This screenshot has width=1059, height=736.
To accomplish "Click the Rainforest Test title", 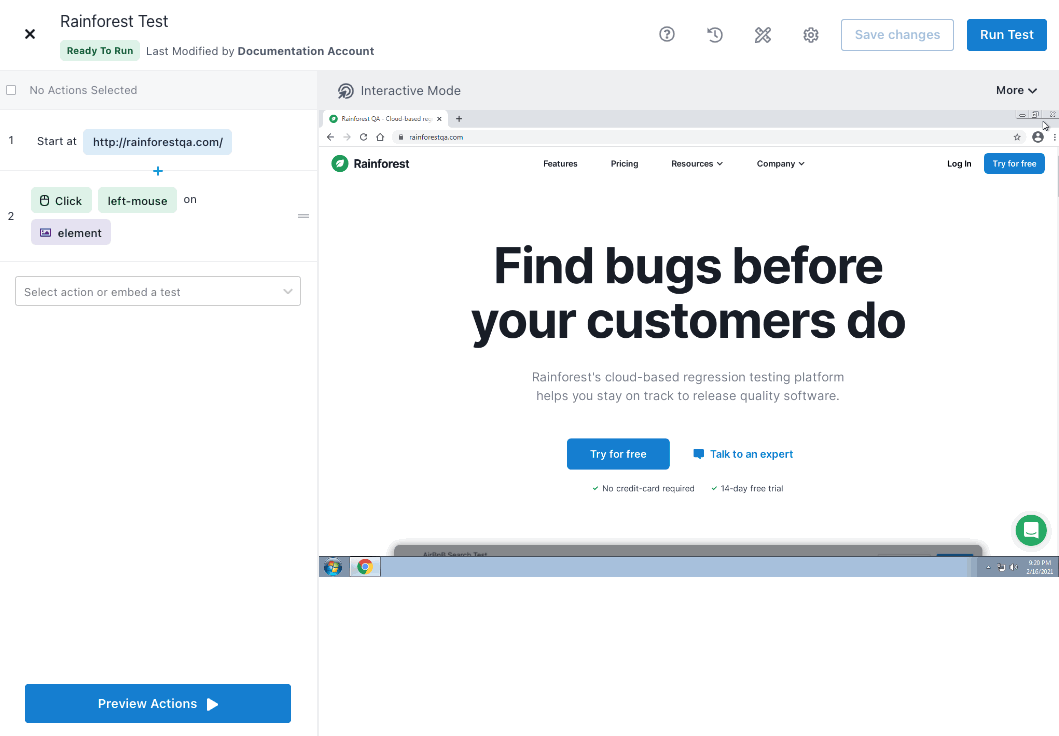I will coord(114,22).
